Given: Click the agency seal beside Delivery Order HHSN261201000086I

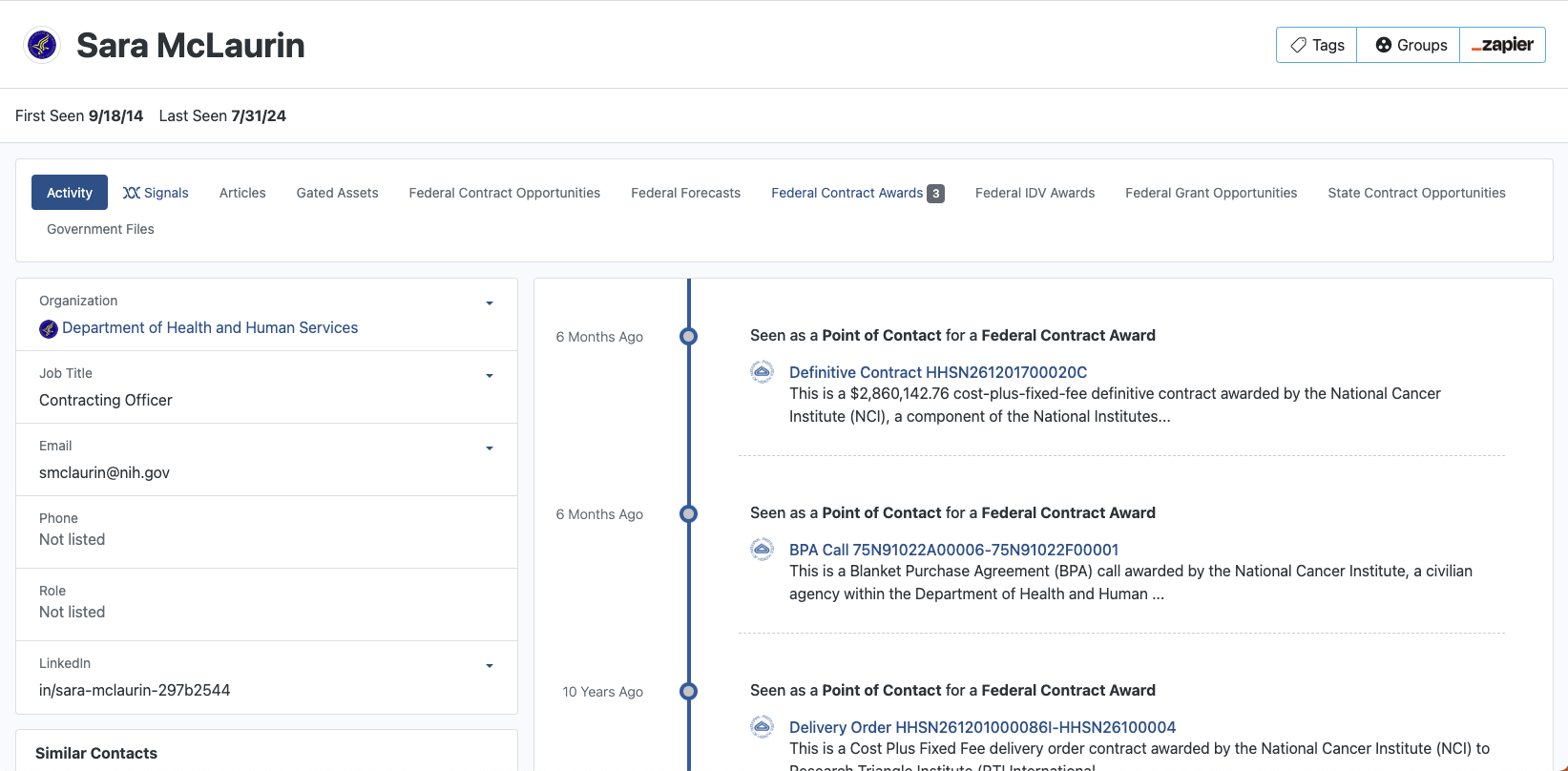Looking at the screenshot, I should point(762,727).
